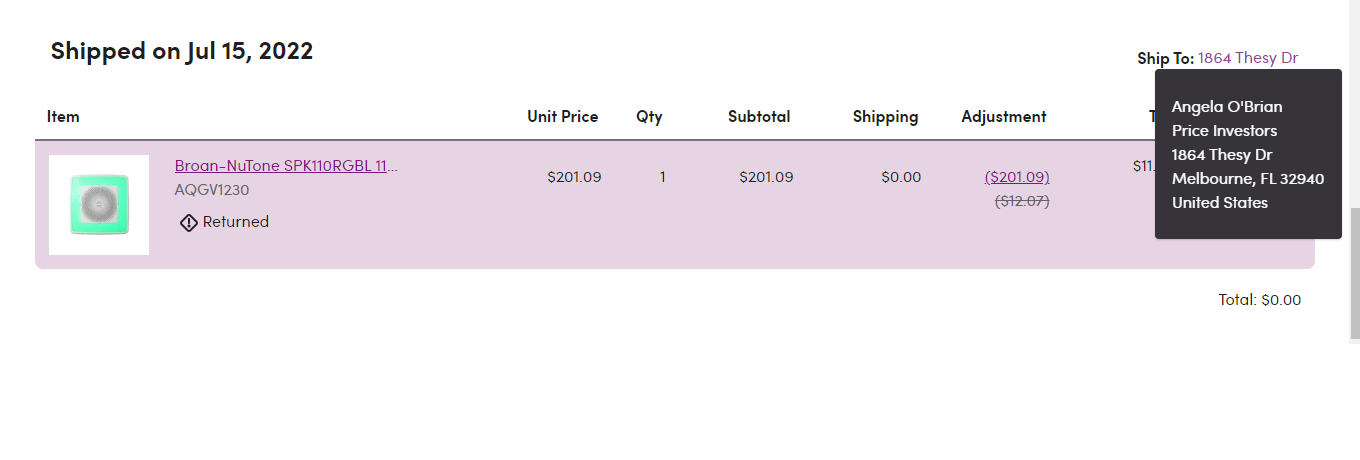Click the Unit Price column header
The width and height of the screenshot is (1360, 460).
(562, 116)
